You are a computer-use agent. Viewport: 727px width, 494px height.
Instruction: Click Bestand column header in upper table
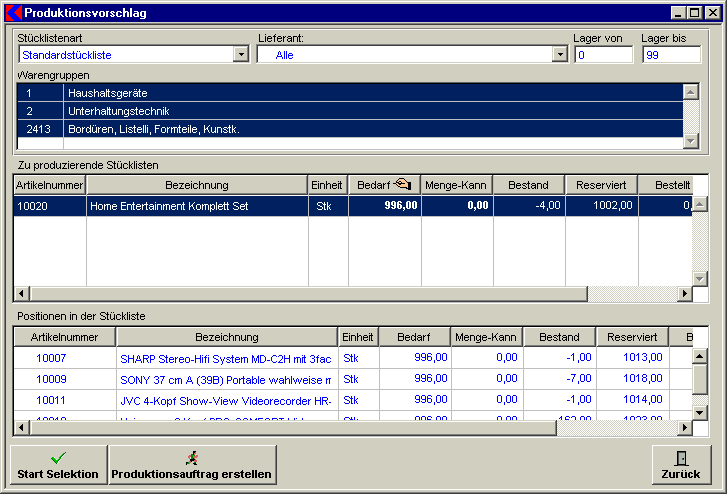point(527,185)
